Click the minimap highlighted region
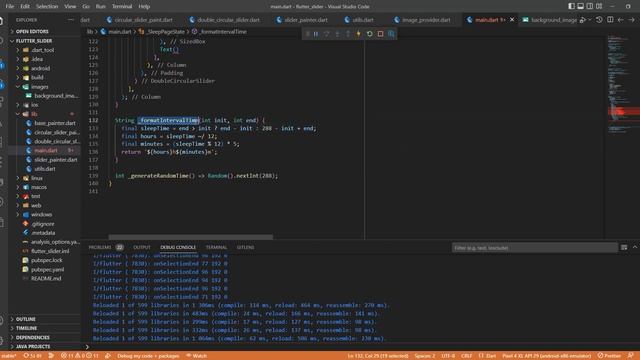The width and height of the screenshot is (640, 360). 623,111
